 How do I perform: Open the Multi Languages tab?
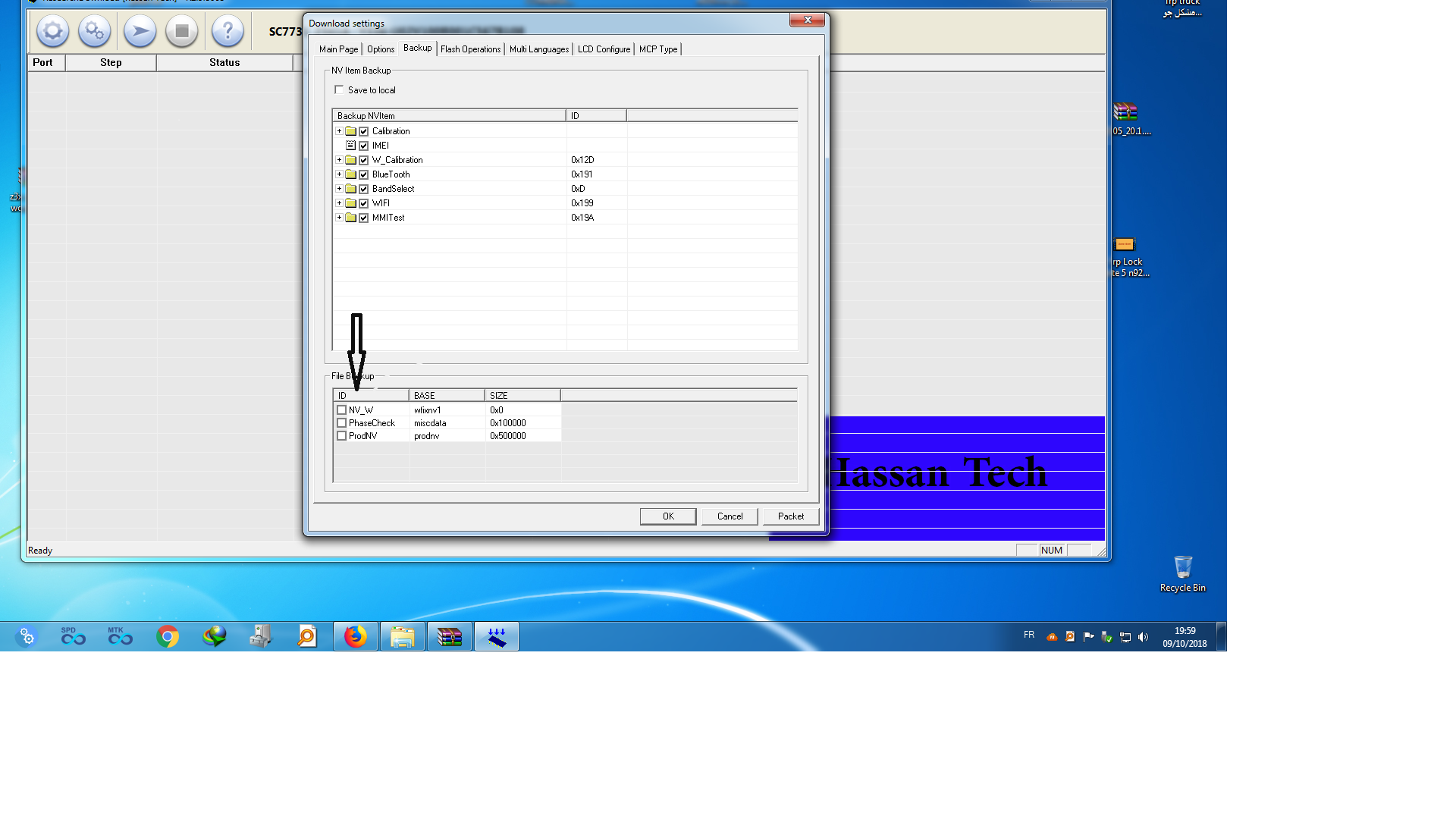pyautogui.click(x=539, y=49)
